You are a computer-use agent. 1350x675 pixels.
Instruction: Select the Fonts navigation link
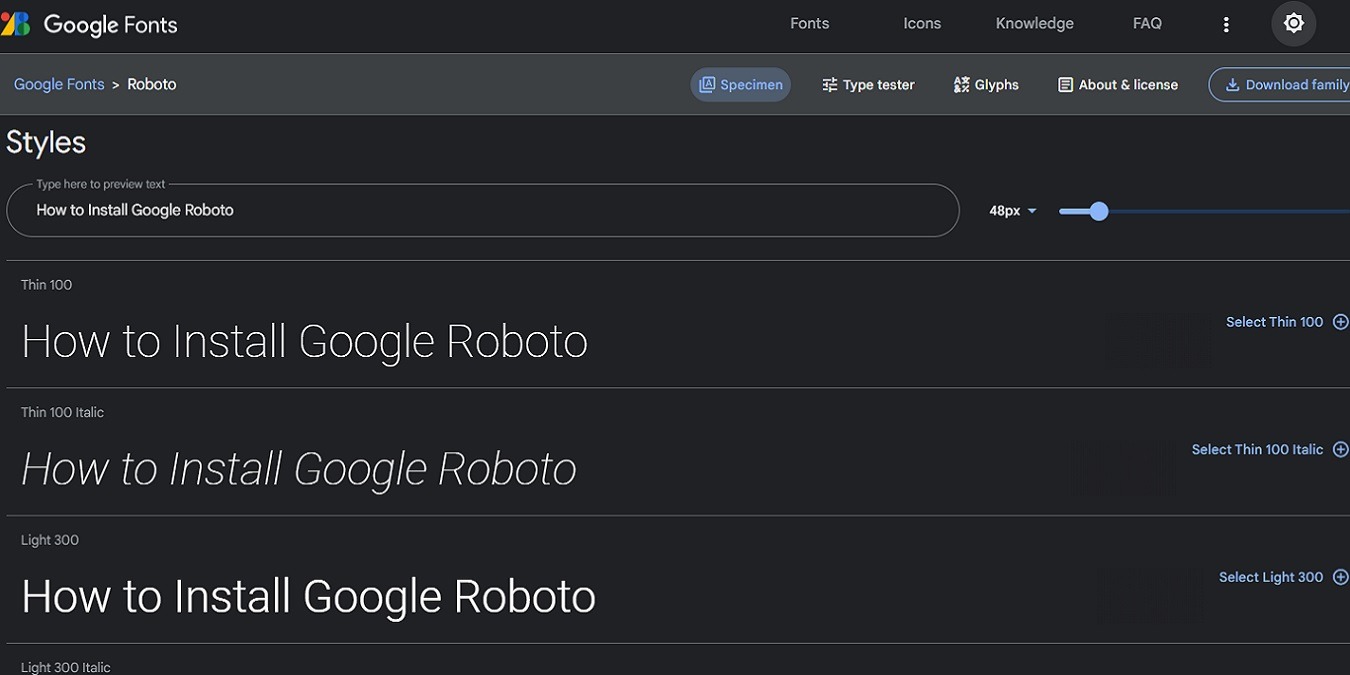[809, 22]
